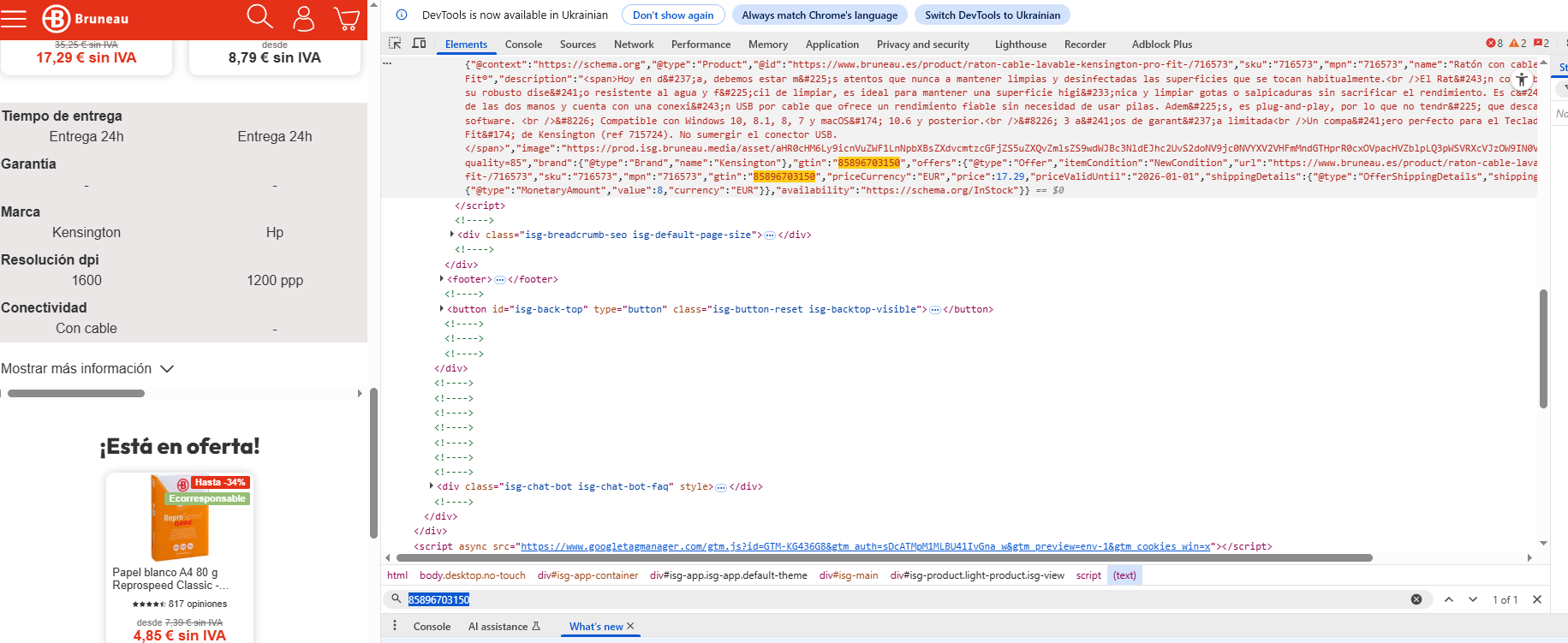1568x643 pixels.
Task: Select the (text) breadcrumb item
Action: click(x=1124, y=575)
